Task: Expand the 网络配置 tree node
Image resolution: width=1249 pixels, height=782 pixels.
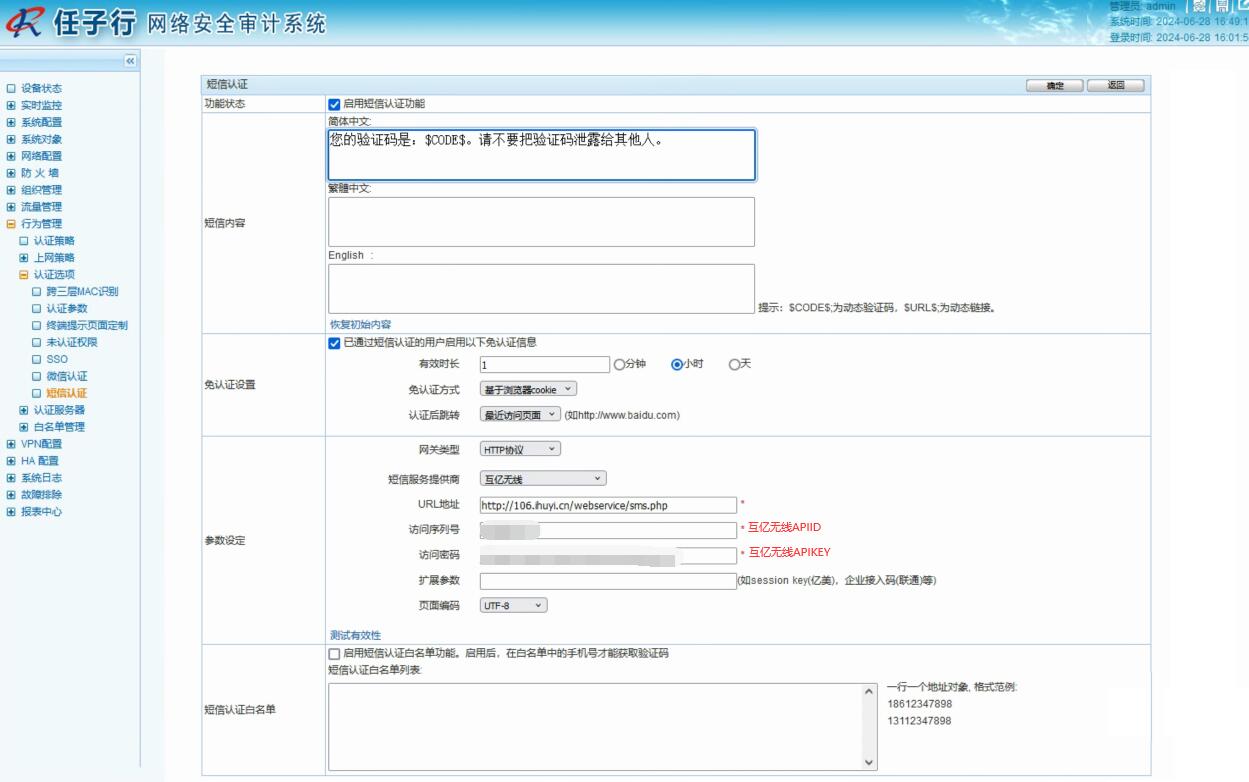Action: tap(11, 157)
